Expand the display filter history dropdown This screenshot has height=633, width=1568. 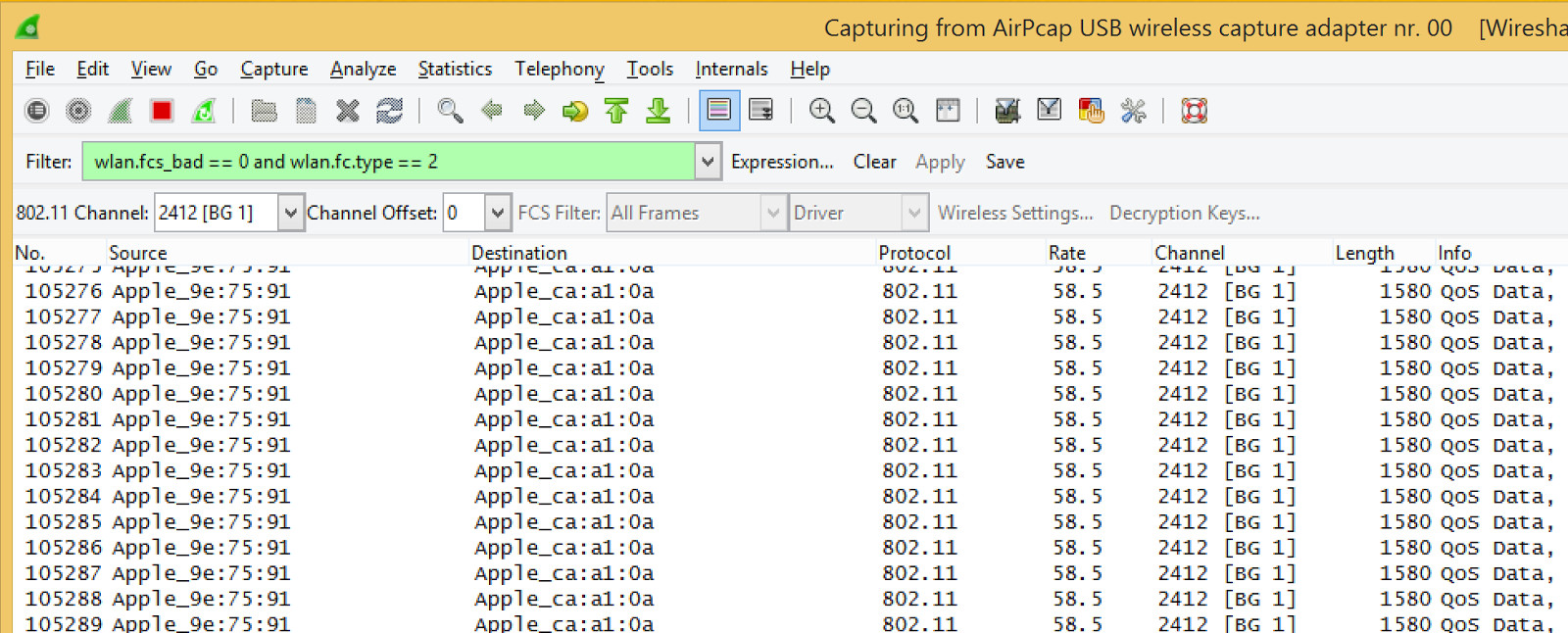pyautogui.click(x=708, y=162)
